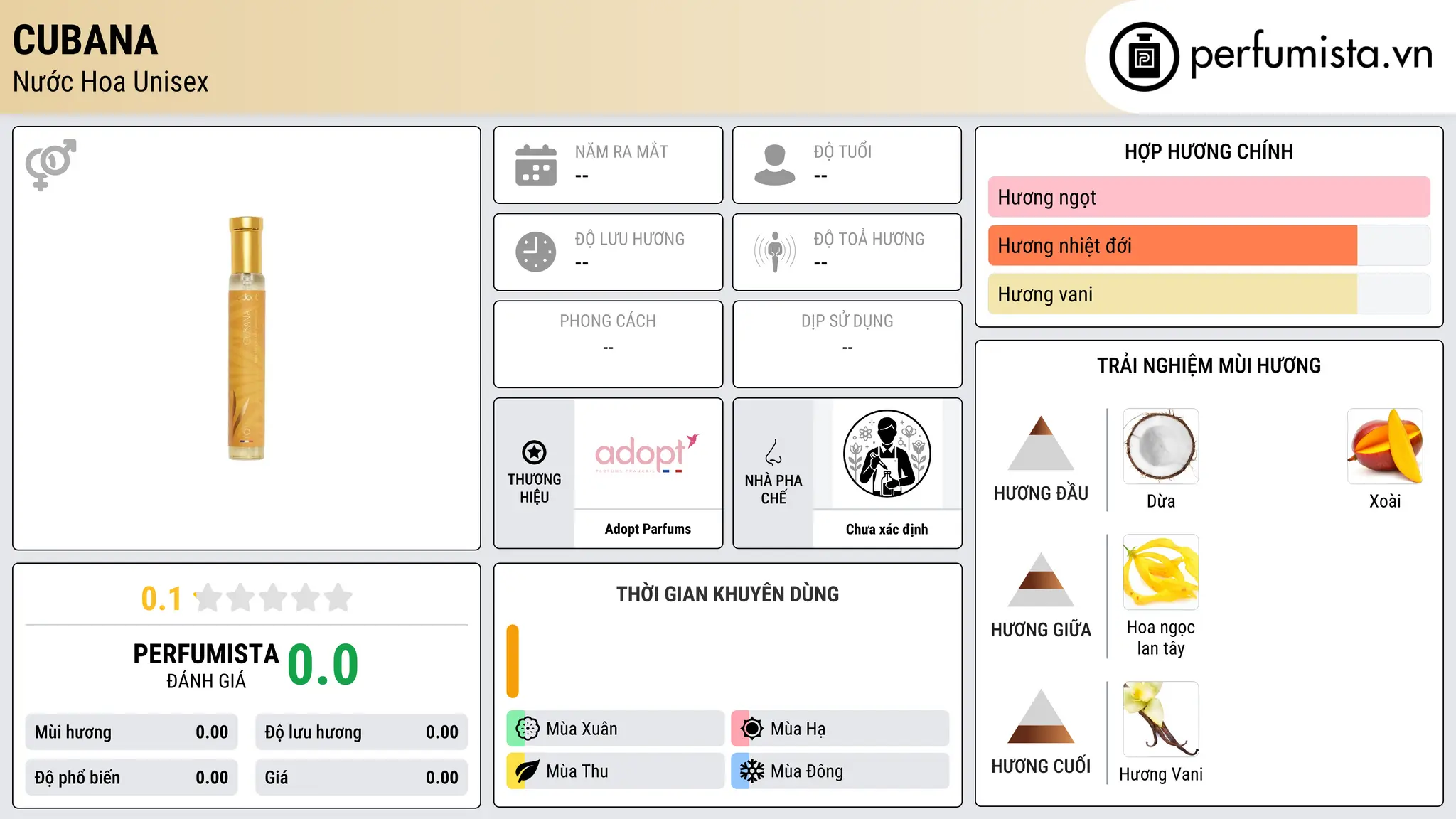The image size is (1456, 819).
Task: Click the perfumista.vn bottle logo icon
Action: point(1144,57)
